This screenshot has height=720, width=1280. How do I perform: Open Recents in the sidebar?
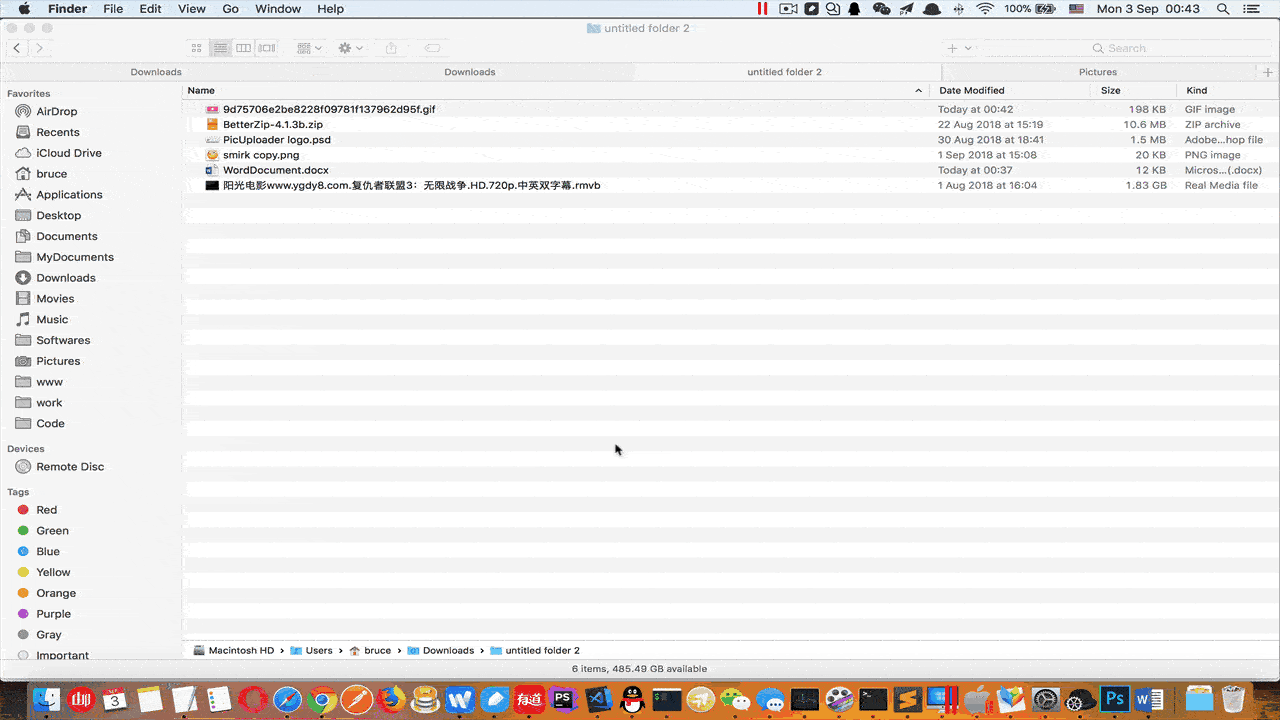click(x=57, y=132)
